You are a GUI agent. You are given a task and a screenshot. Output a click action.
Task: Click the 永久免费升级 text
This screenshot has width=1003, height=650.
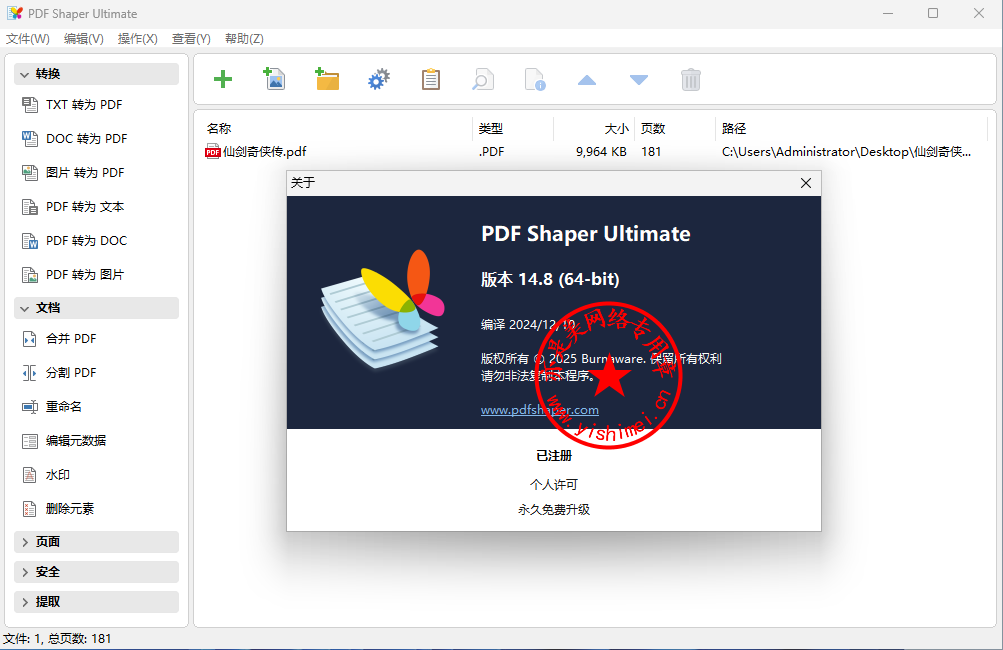click(x=554, y=509)
